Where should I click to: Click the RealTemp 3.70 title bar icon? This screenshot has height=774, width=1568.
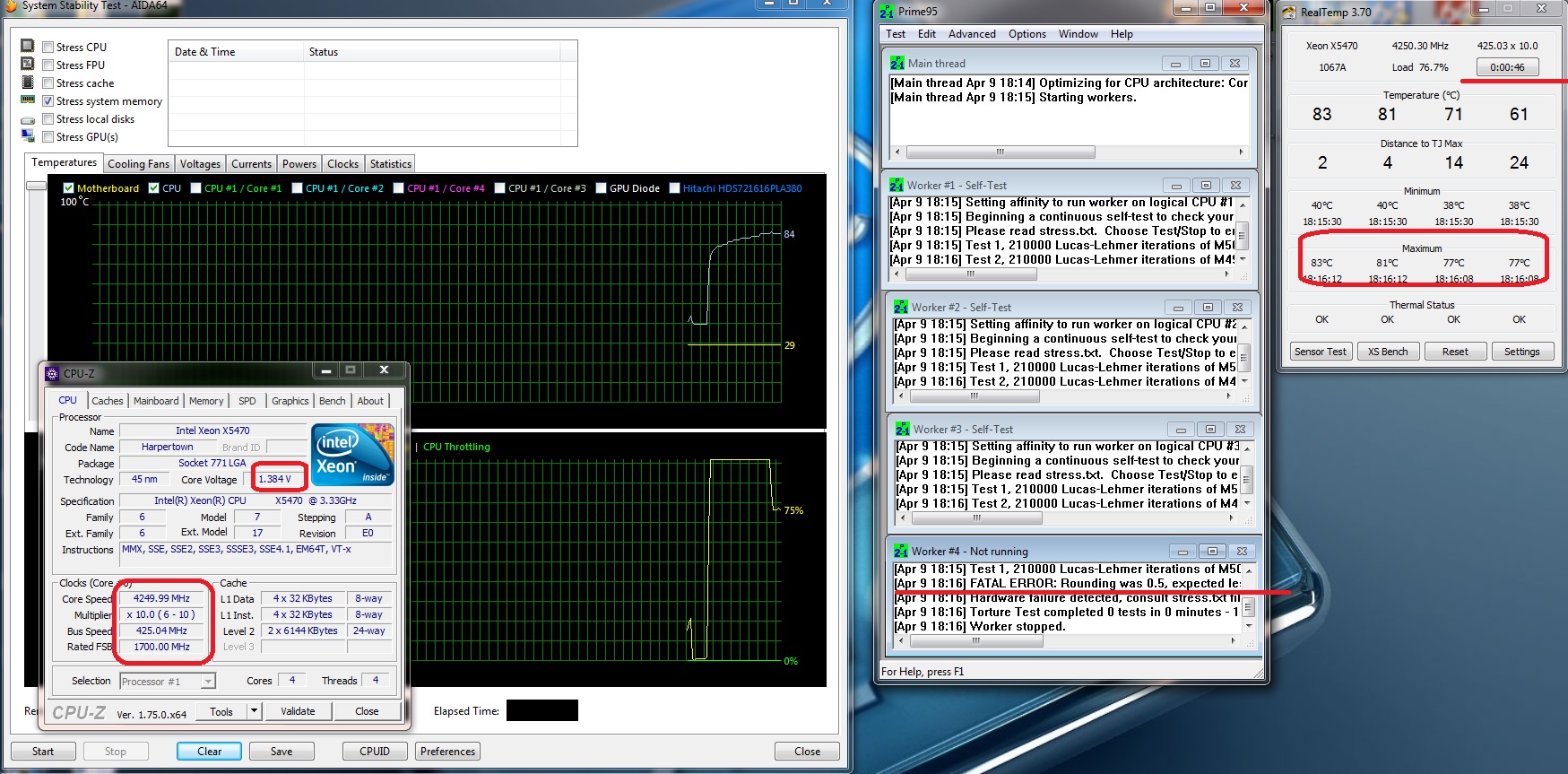point(1289,12)
